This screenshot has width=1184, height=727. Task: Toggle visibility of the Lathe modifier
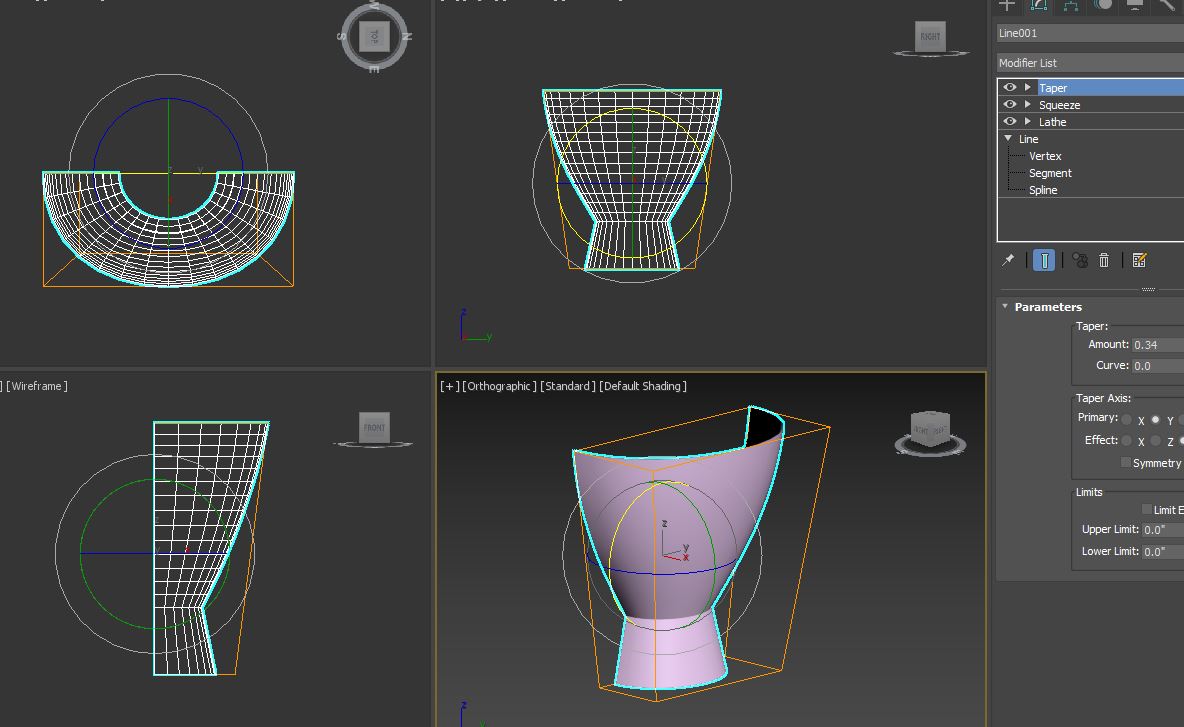click(x=1009, y=121)
